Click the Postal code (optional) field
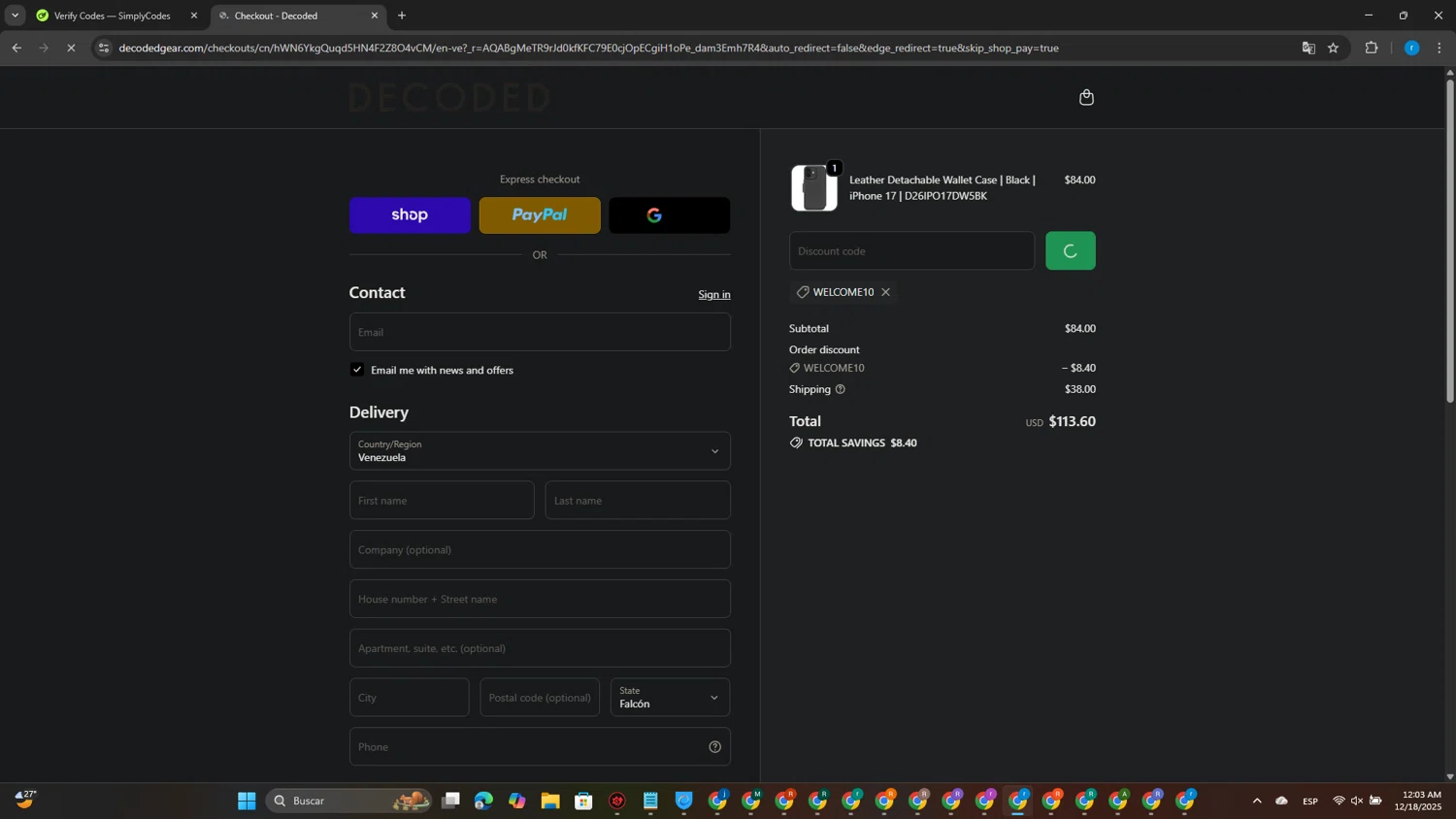The width and height of the screenshot is (1456, 819). tap(540, 698)
